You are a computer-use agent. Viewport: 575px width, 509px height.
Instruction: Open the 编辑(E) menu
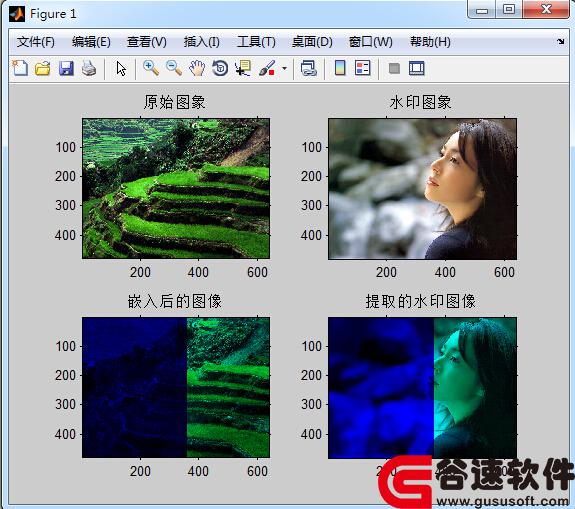tap(91, 42)
